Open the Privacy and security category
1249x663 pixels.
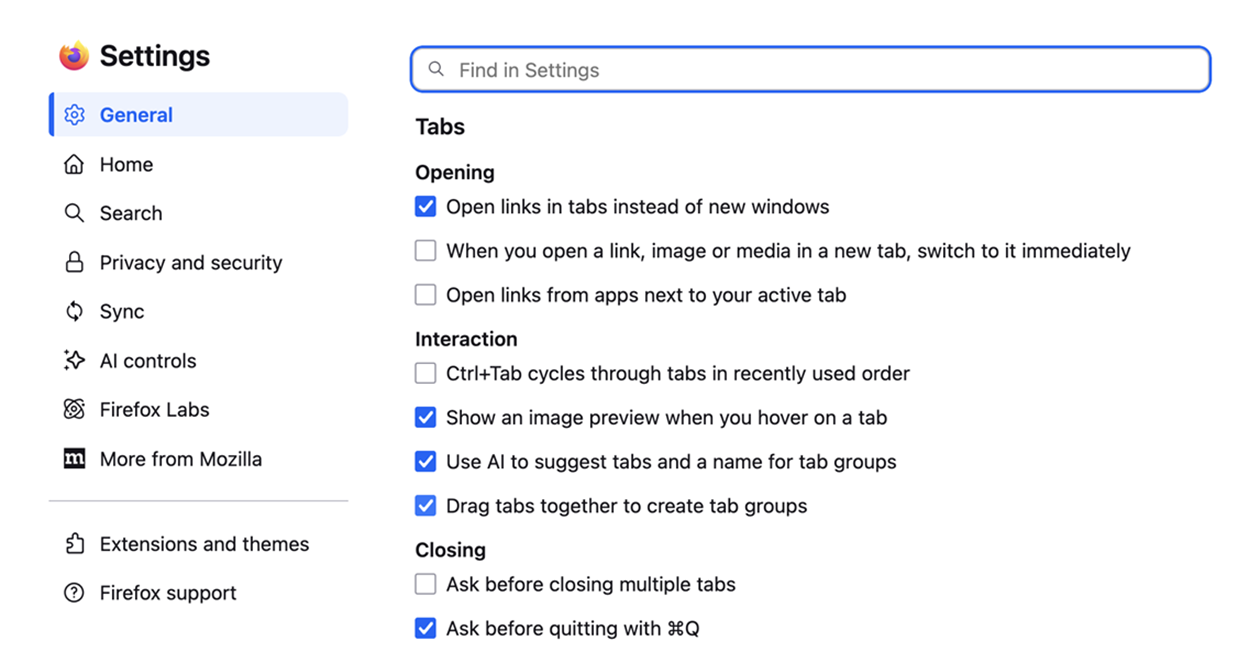click(198, 262)
